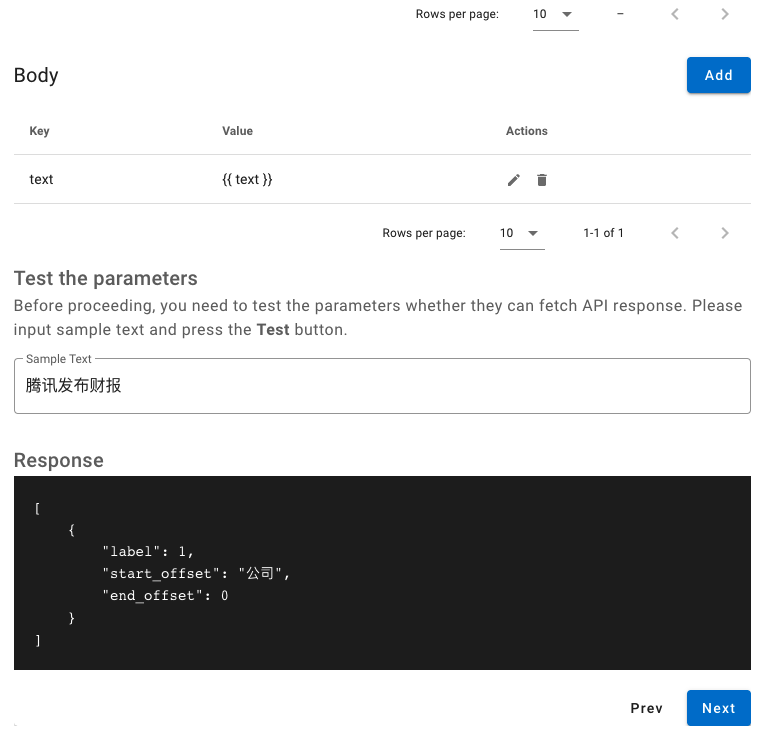The height and width of the screenshot is (737, 774).
Task: Select the {{ text }} value cell
Action: click(x=247, y=179)
